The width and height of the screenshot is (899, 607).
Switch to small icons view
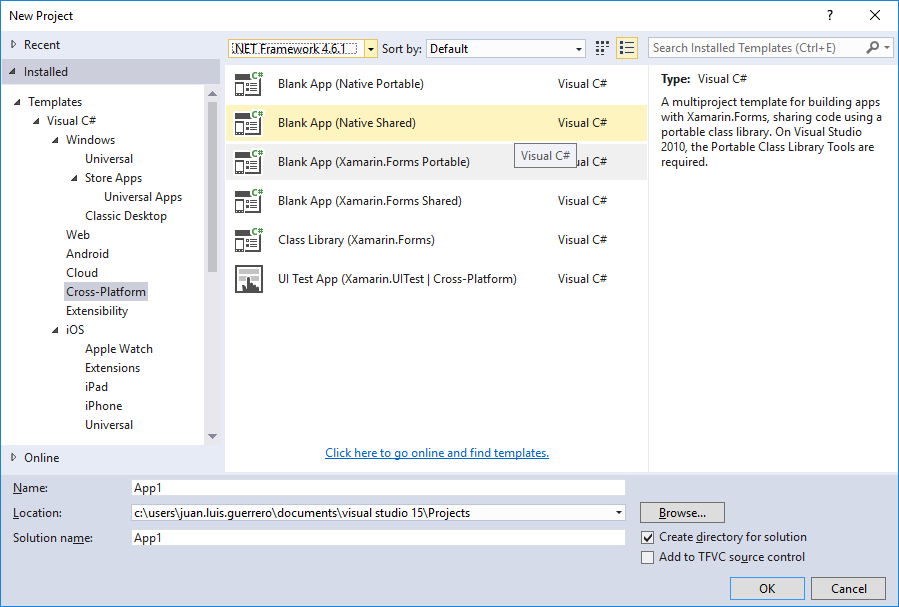pyautogui.click(x=602, y=48)
